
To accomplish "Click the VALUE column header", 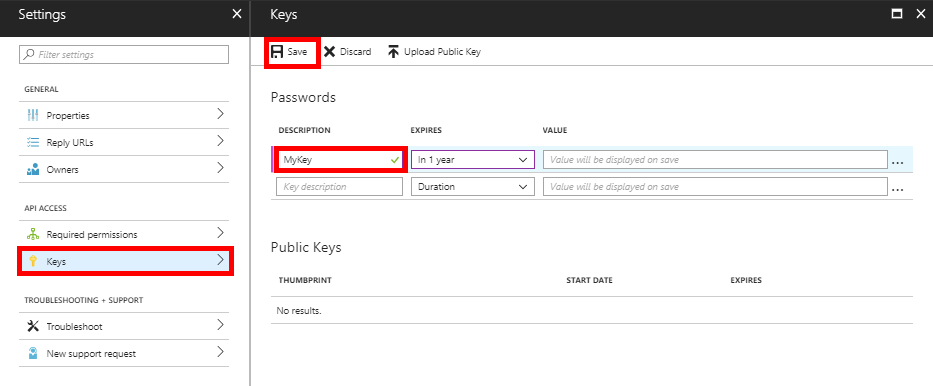I will [555, 130].
